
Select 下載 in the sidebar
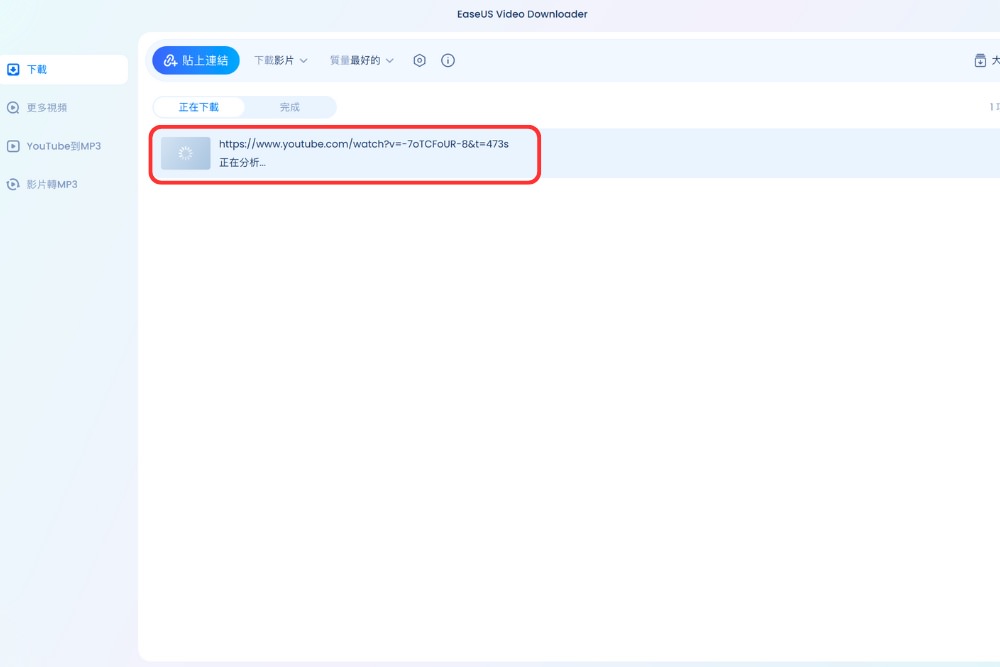[x=64, y=70]
